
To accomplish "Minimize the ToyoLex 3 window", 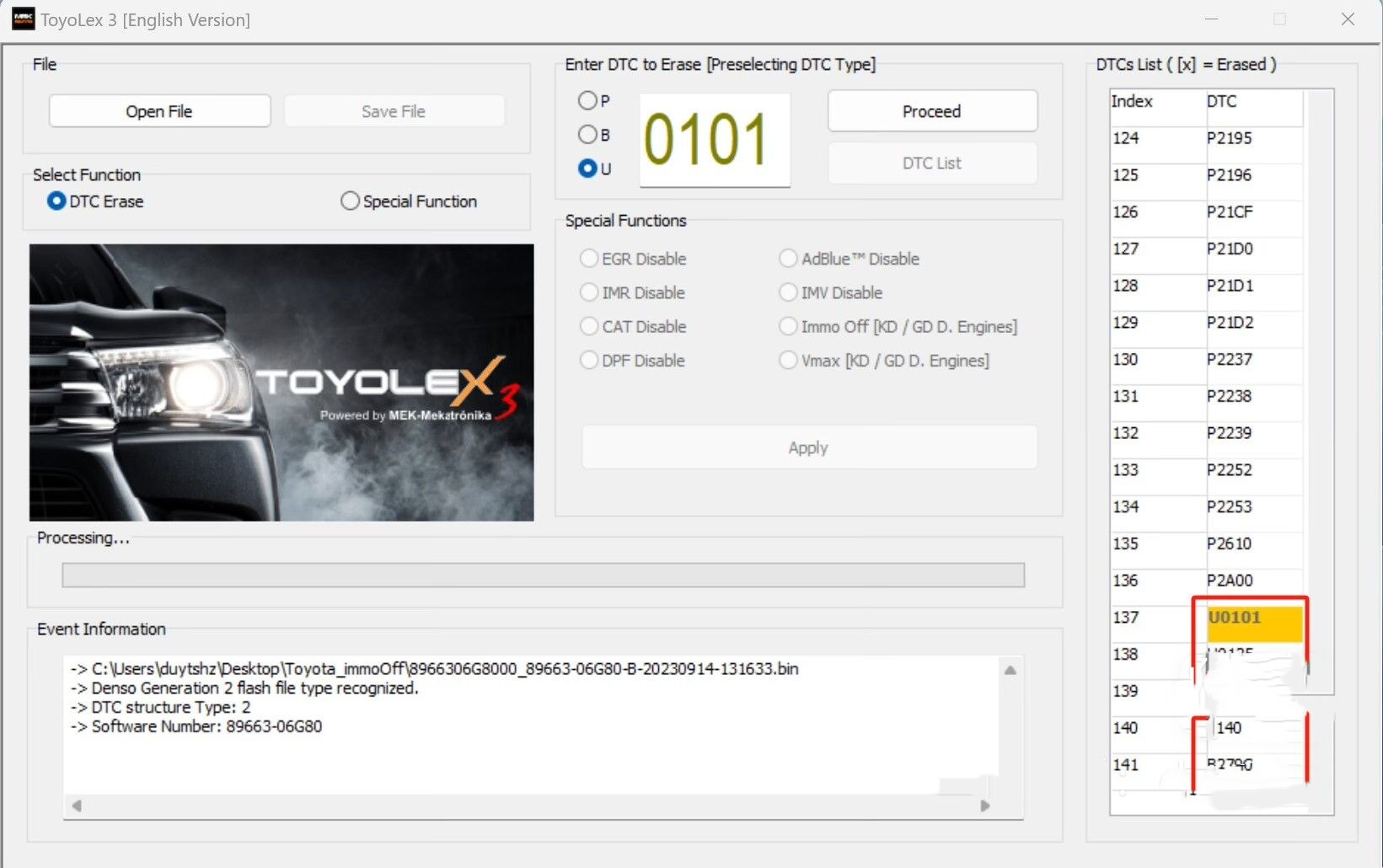I will coord(1212,19).
